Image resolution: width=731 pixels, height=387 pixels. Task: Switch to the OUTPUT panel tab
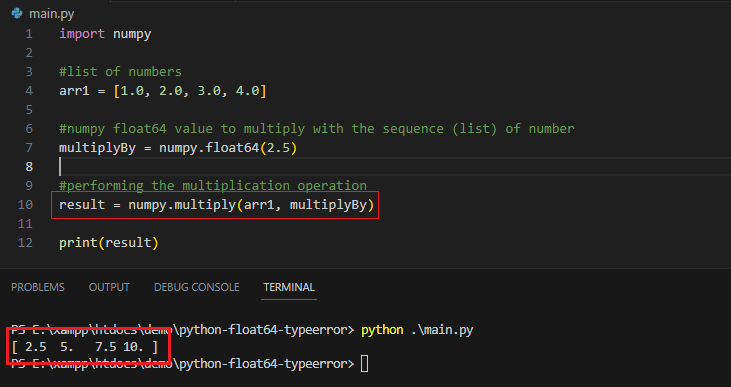(x=109, y=287)
